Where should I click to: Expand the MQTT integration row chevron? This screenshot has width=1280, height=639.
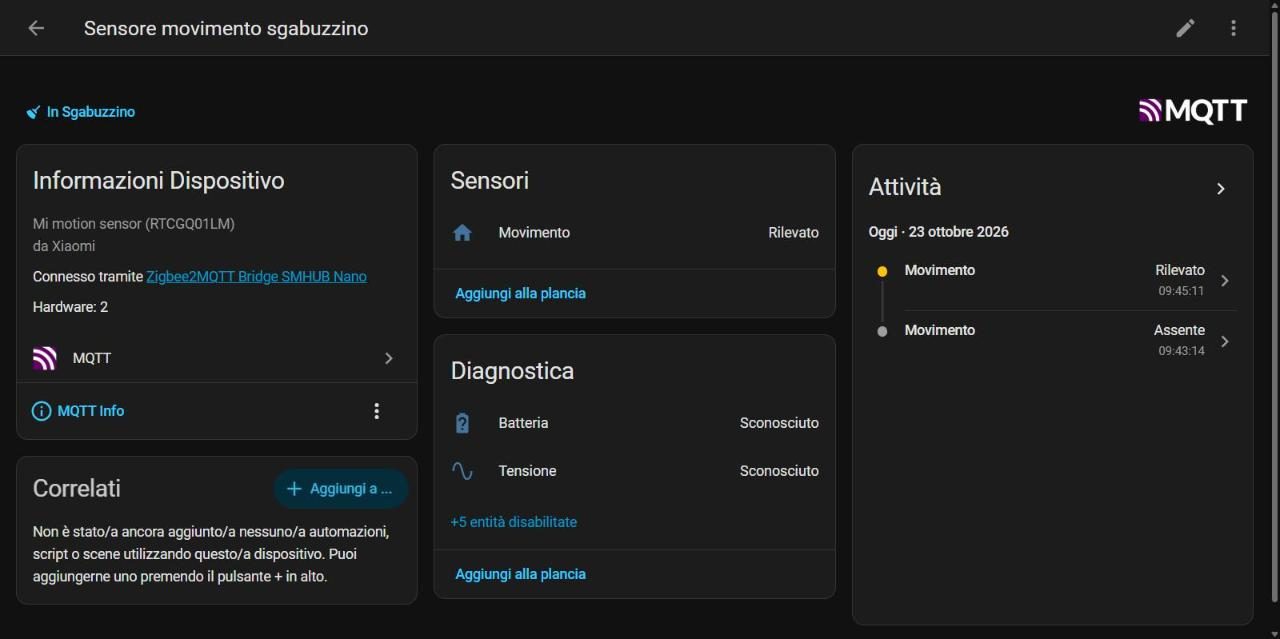click(389, 358)
